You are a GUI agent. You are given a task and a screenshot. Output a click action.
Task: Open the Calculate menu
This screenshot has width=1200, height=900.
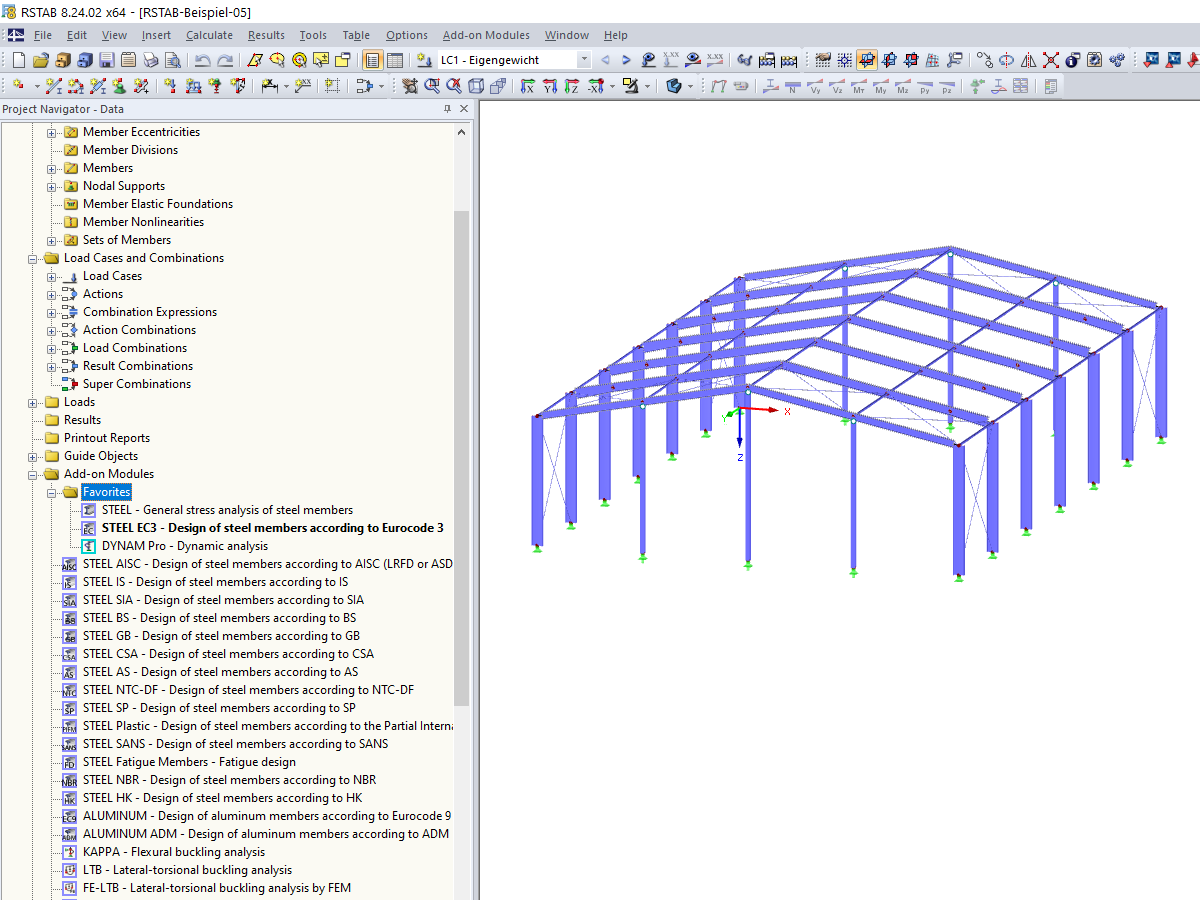(x=209, y=35)
